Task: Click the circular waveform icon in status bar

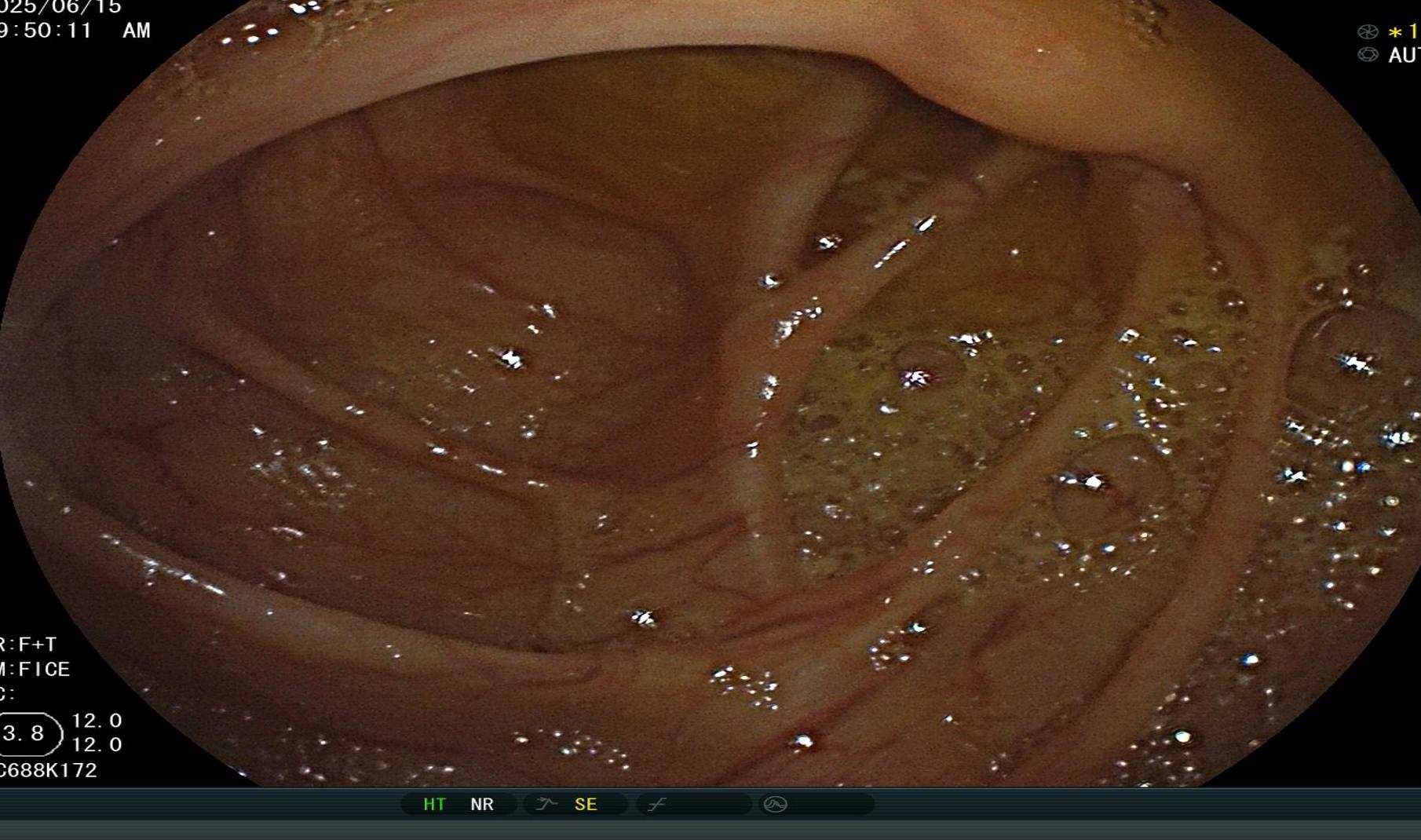Action: pyautogui.click(x=776, y=804)
